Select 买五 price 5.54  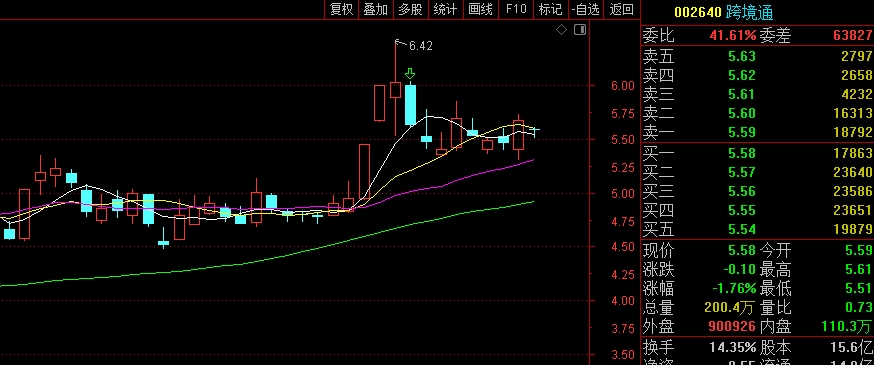[741, 229]
